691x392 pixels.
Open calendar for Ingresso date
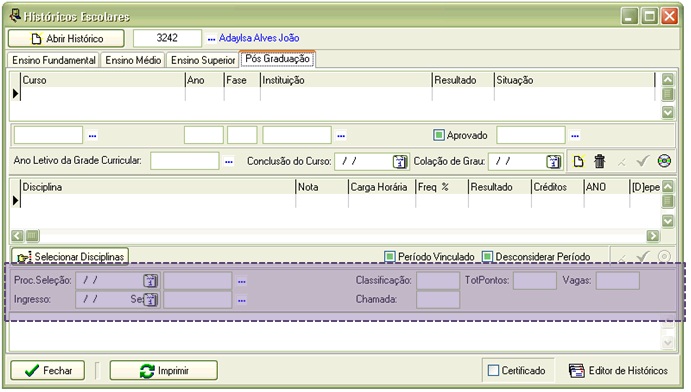tap(150, 300)
